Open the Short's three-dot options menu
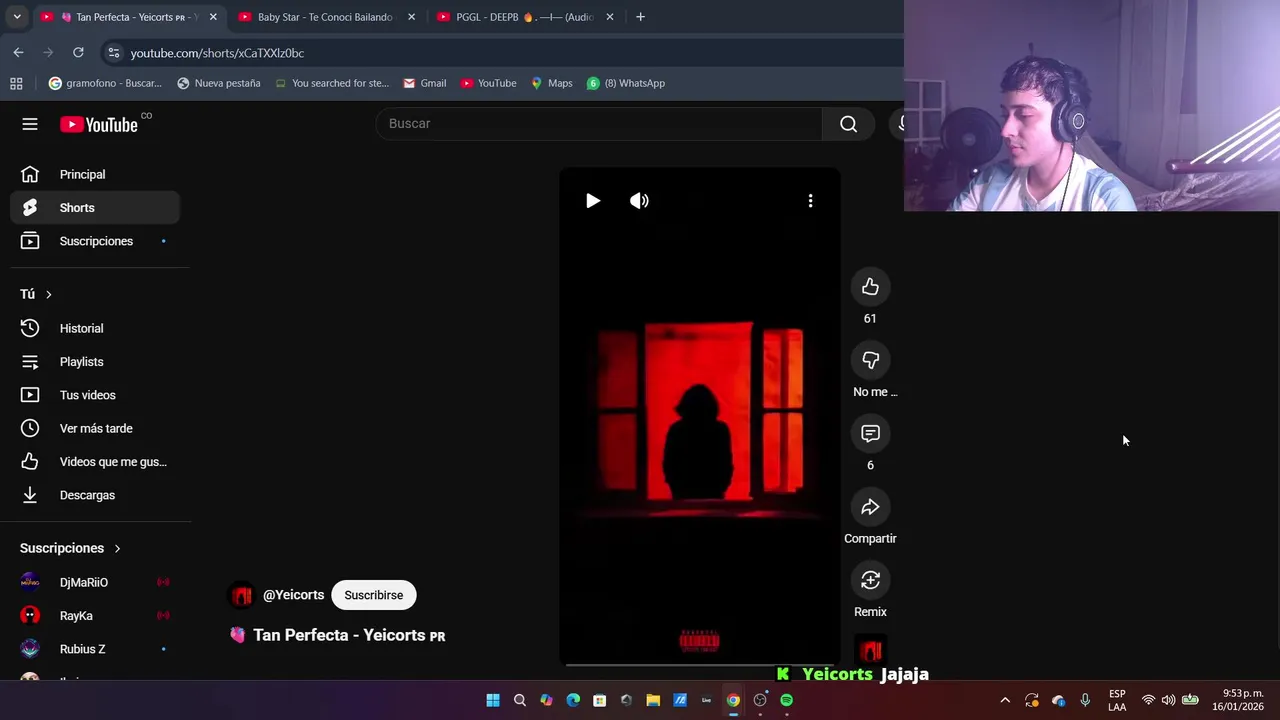This screenshot has height=720, width=1280. click(810, 201)
